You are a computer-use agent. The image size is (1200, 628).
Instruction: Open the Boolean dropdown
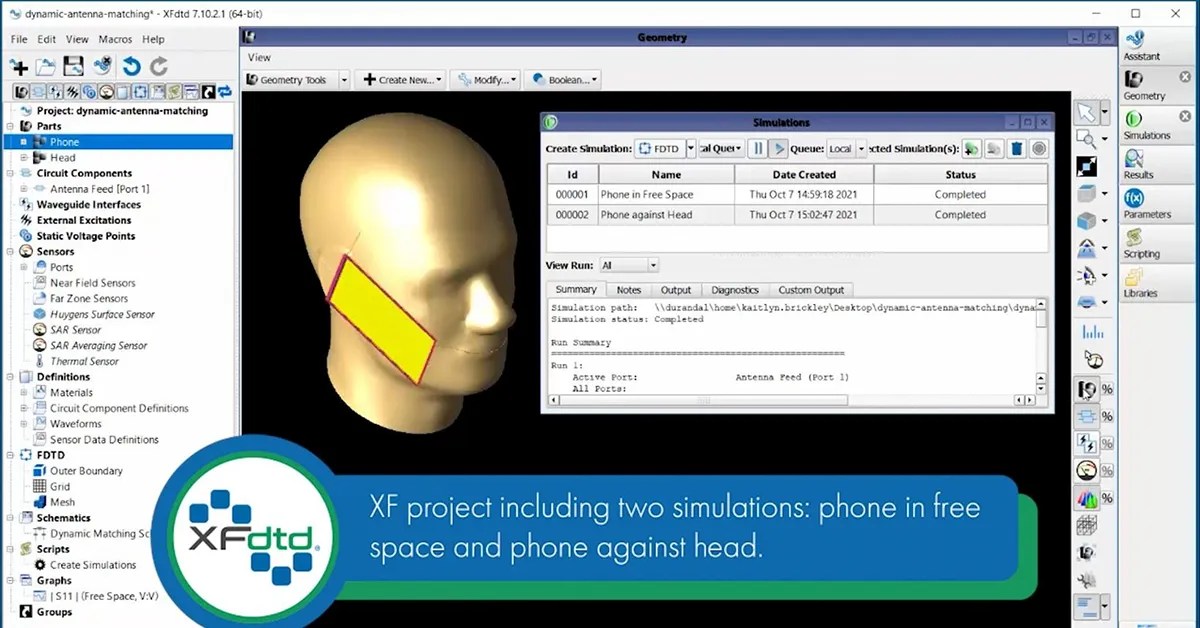click(x=563, y=79)
